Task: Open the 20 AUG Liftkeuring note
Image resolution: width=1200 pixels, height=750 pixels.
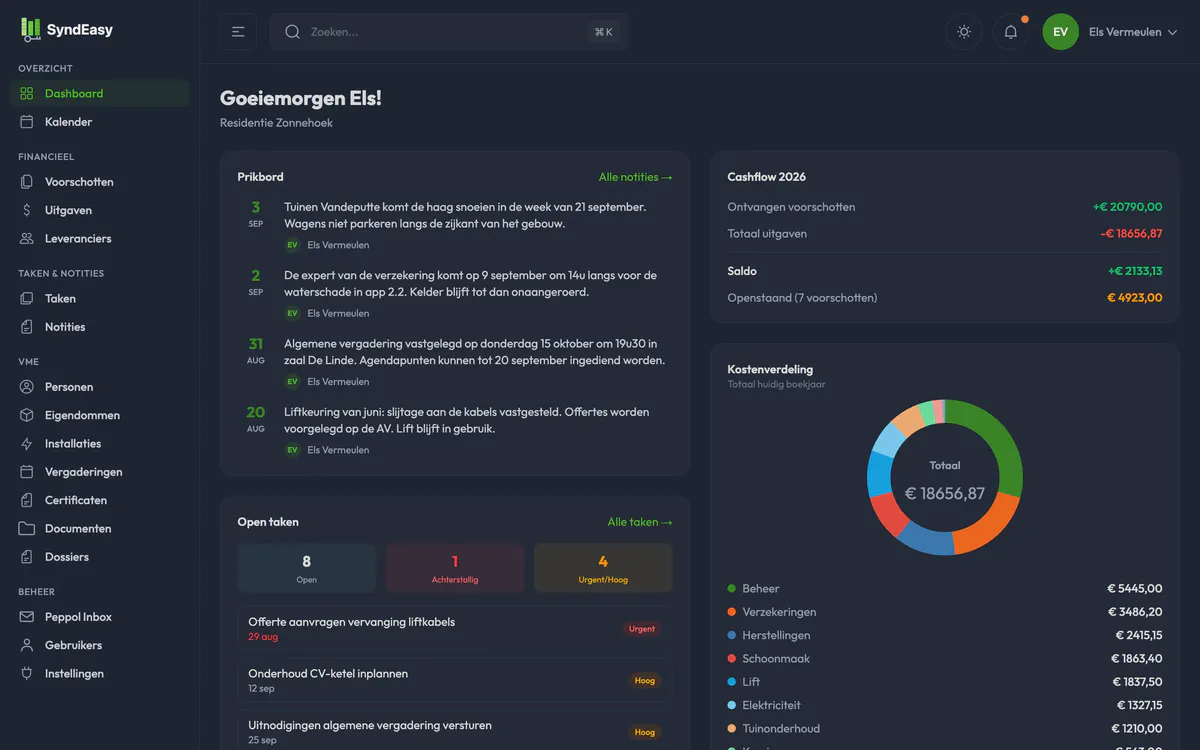Action: point(455,430)
